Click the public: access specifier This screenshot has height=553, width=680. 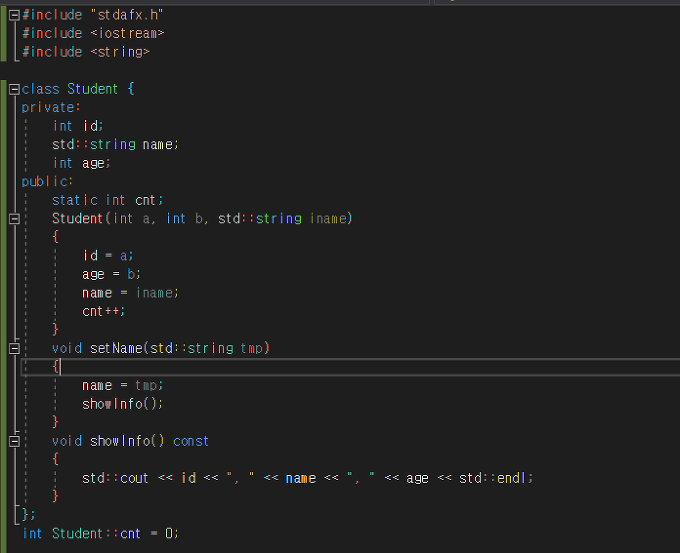coord(47,181)
